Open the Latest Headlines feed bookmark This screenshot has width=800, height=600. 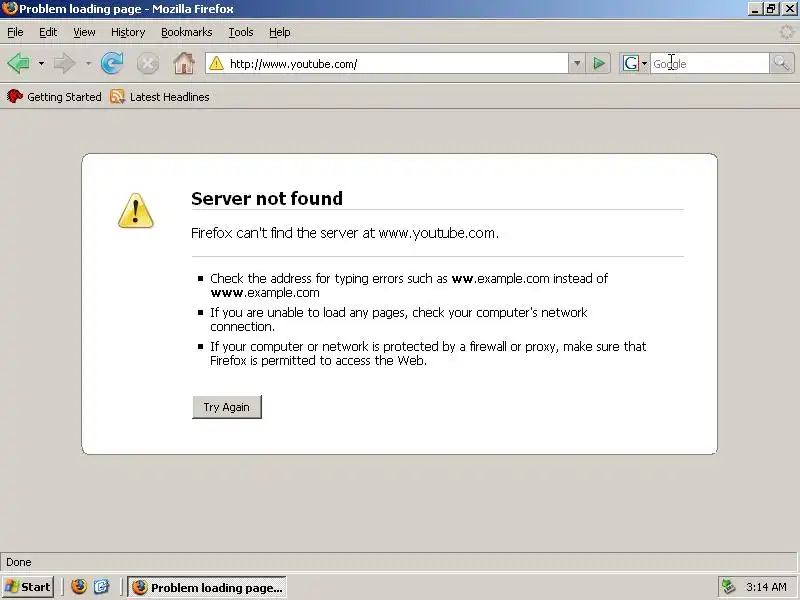click(160, 96)
